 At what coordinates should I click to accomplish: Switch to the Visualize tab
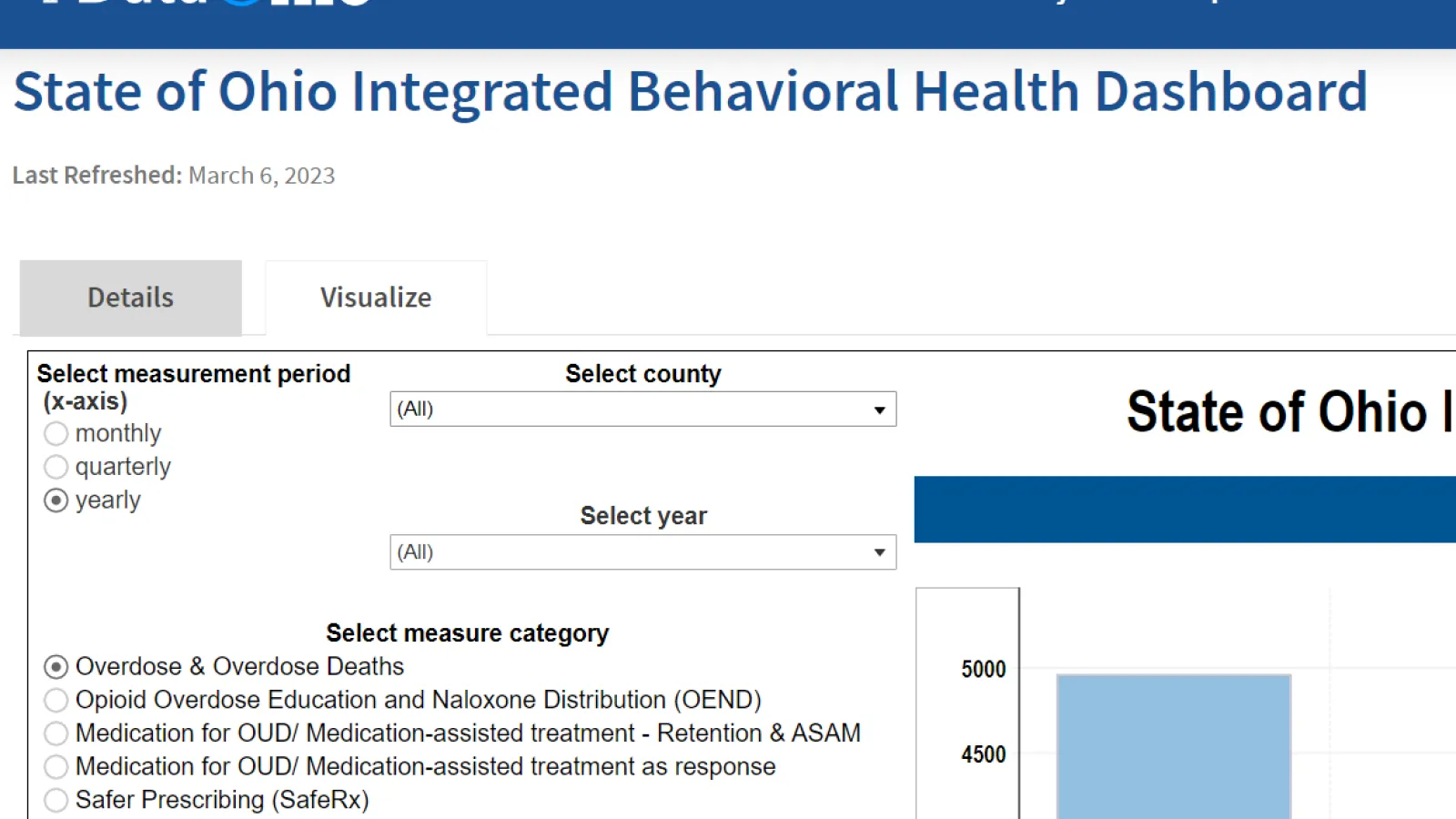(376, 298)
